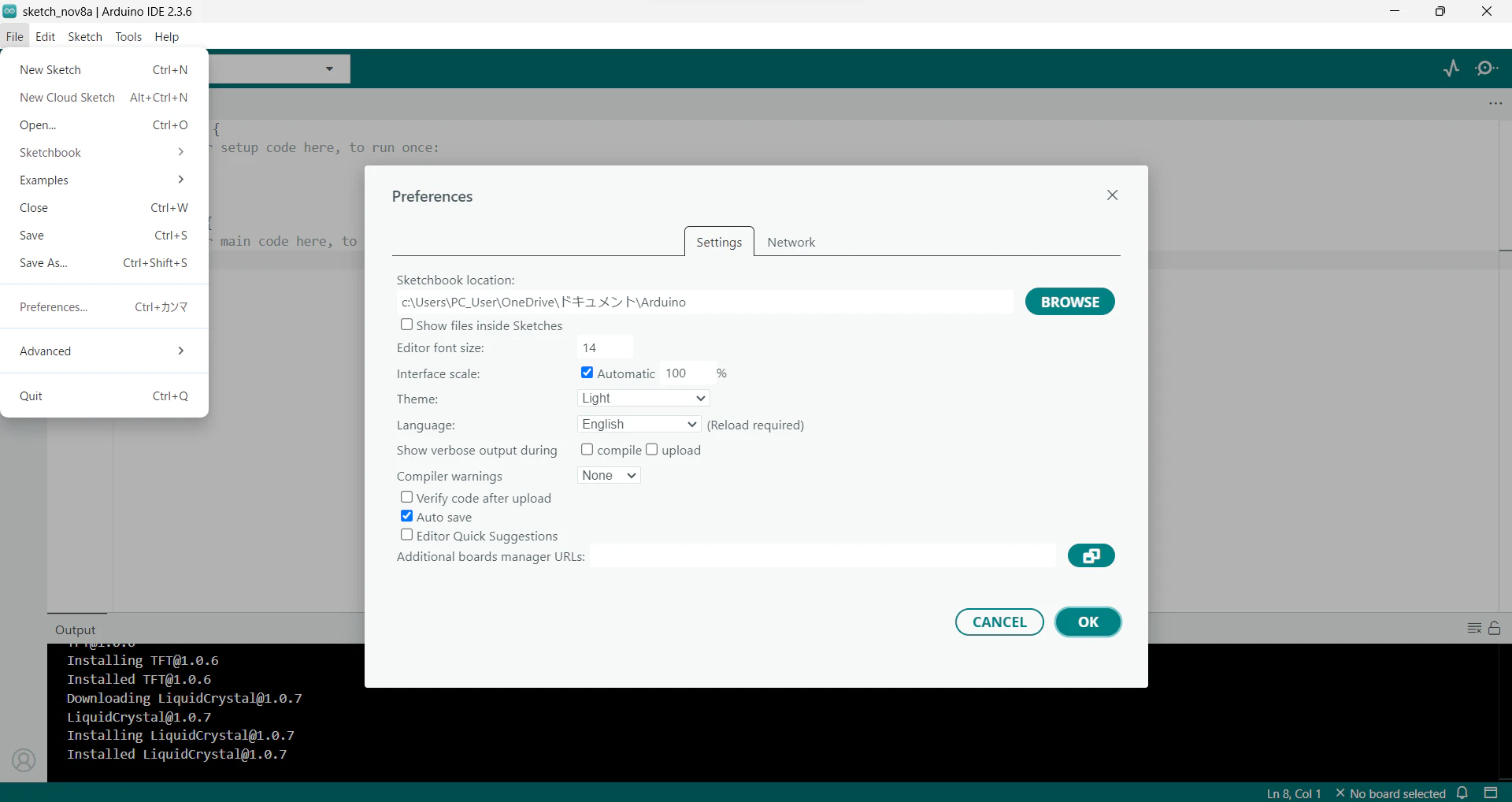Click the additional boards URLs editor icon
Viewport: 1512px width, 802px height.
coord(1091,555)
